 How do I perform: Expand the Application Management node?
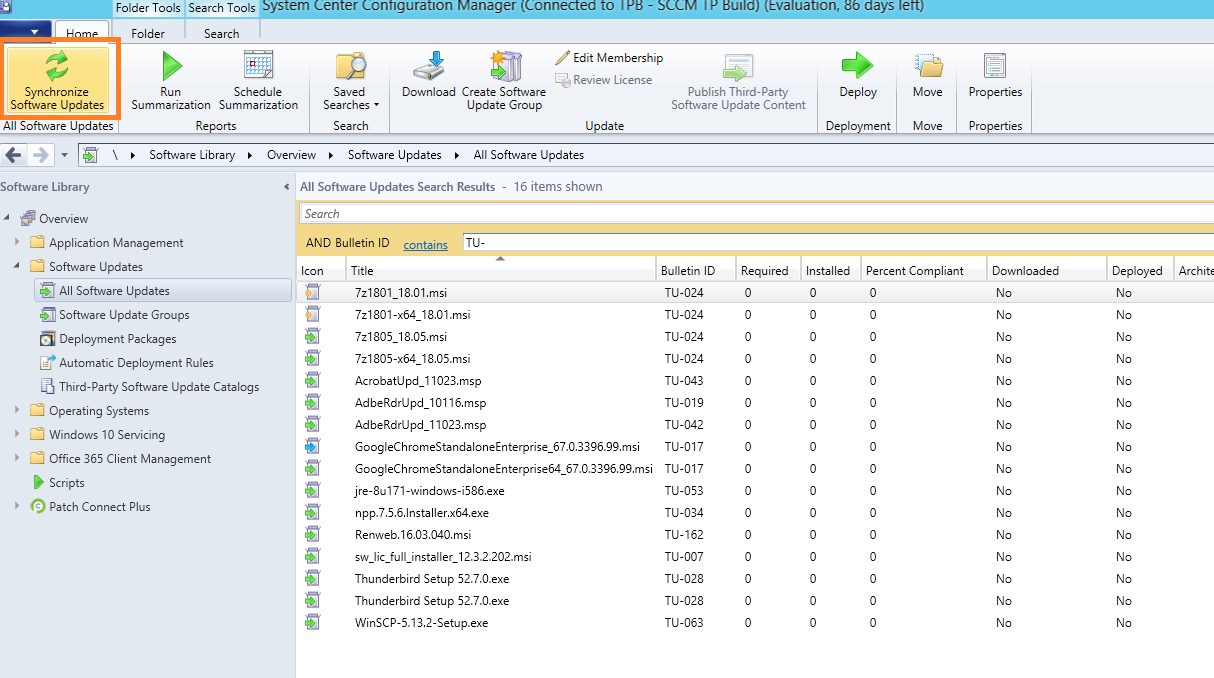17,243
